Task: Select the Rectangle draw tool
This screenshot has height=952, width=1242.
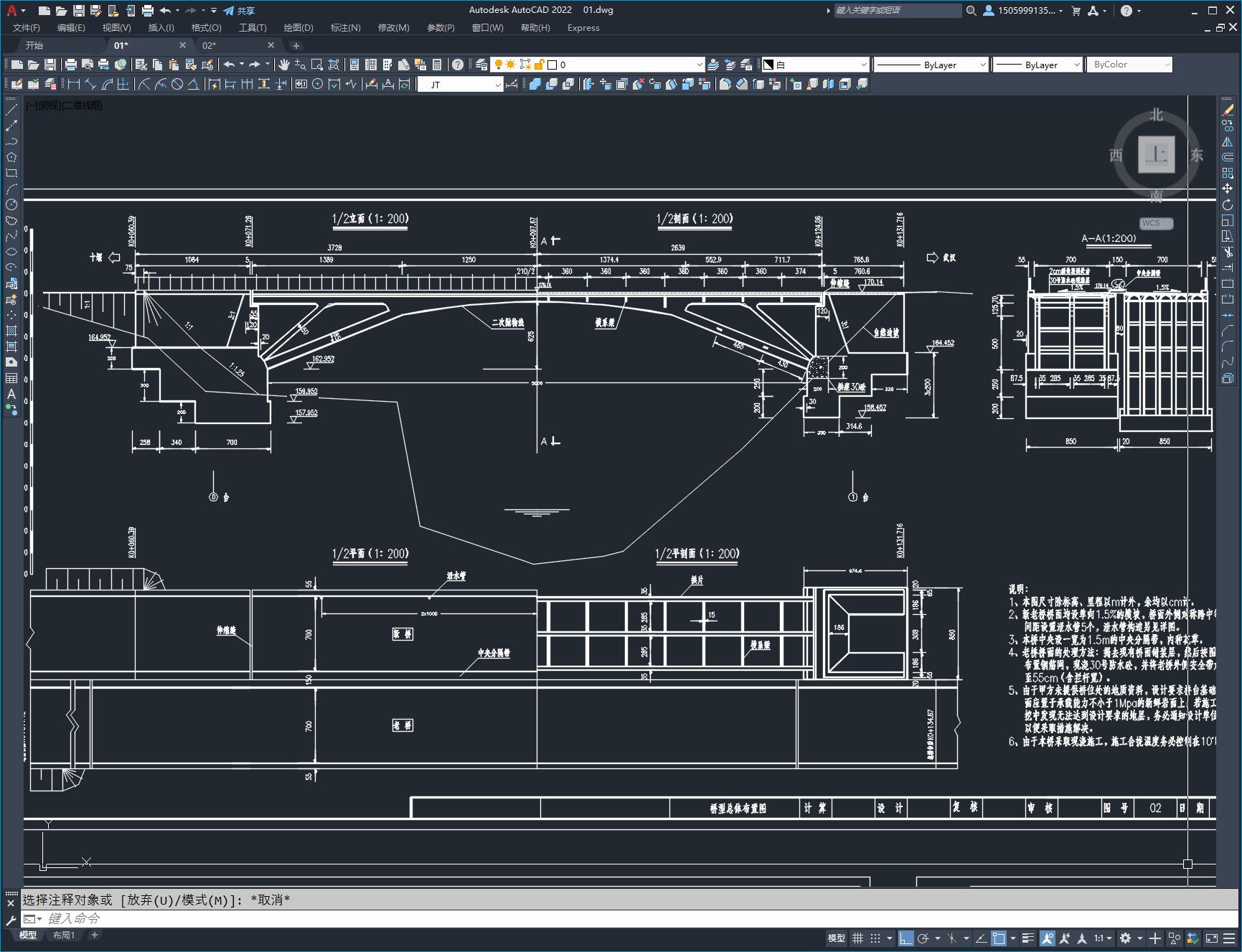Action: click(x=11, y=173)
